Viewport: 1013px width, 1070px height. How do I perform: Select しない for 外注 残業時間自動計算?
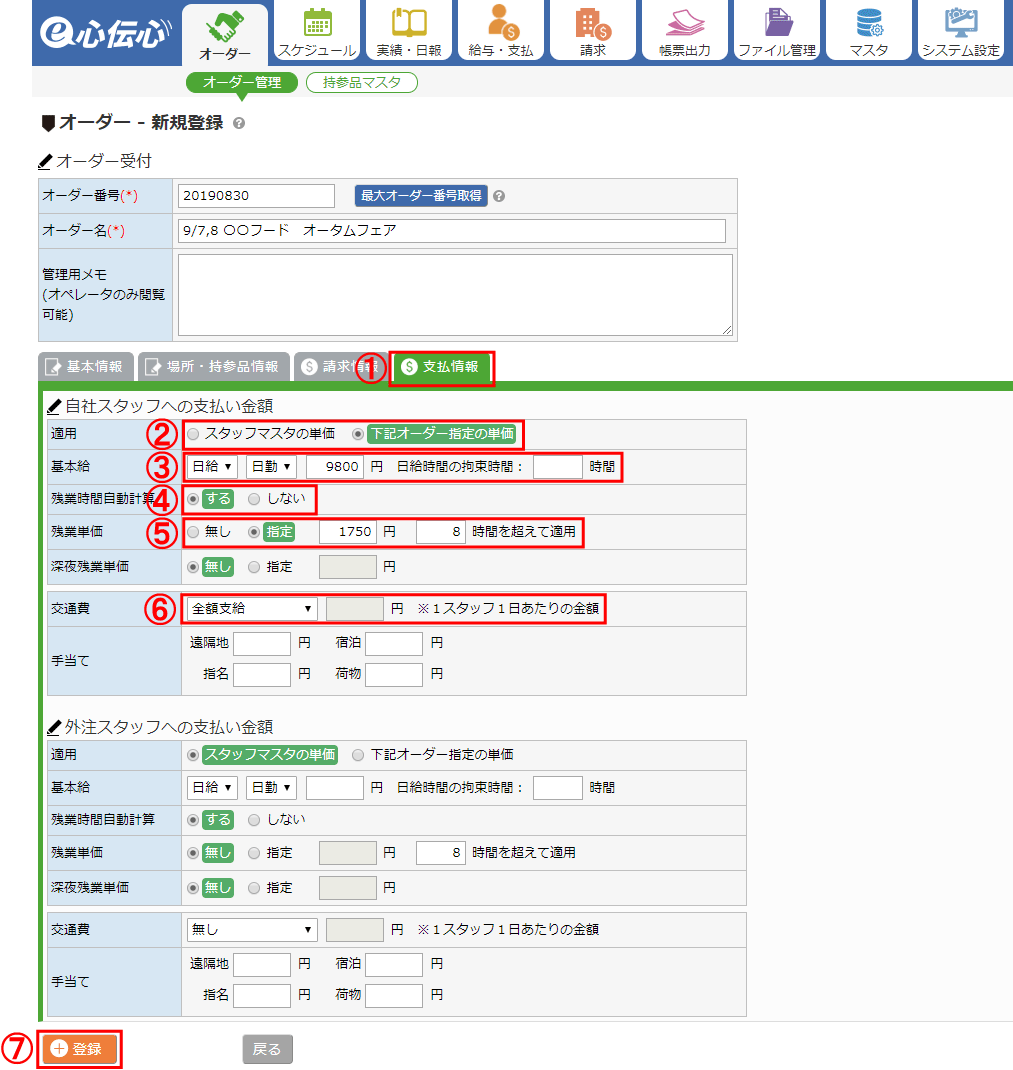pos(254,820)
